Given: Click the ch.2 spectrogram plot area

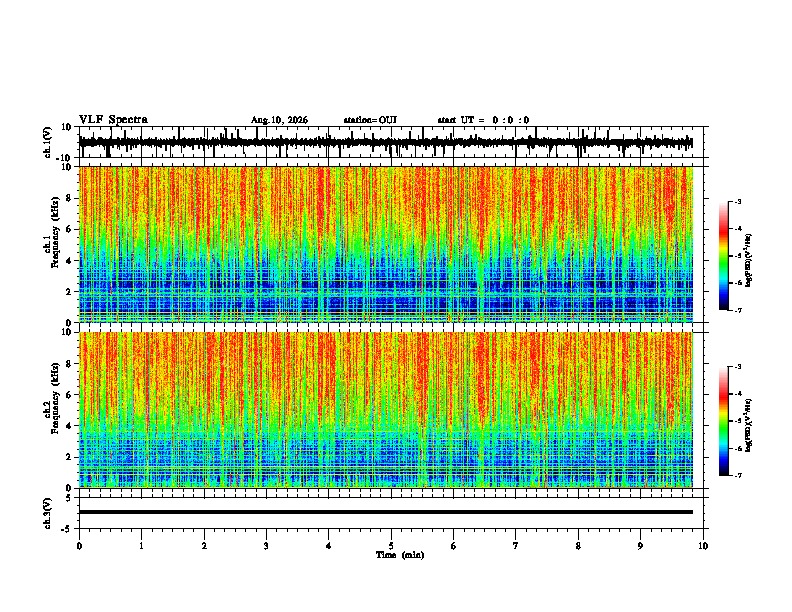Looking at the screenshot, I should (x=386, y=410).
